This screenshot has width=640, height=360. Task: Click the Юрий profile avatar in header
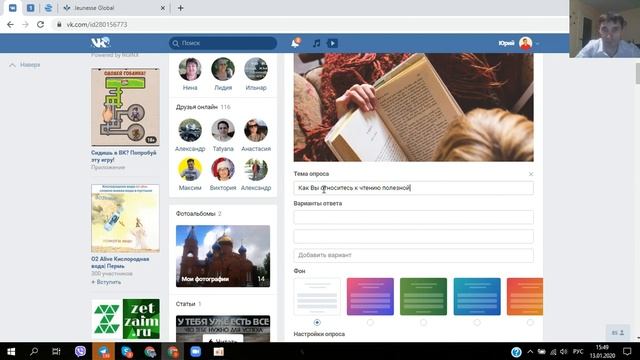click(525, 43)
